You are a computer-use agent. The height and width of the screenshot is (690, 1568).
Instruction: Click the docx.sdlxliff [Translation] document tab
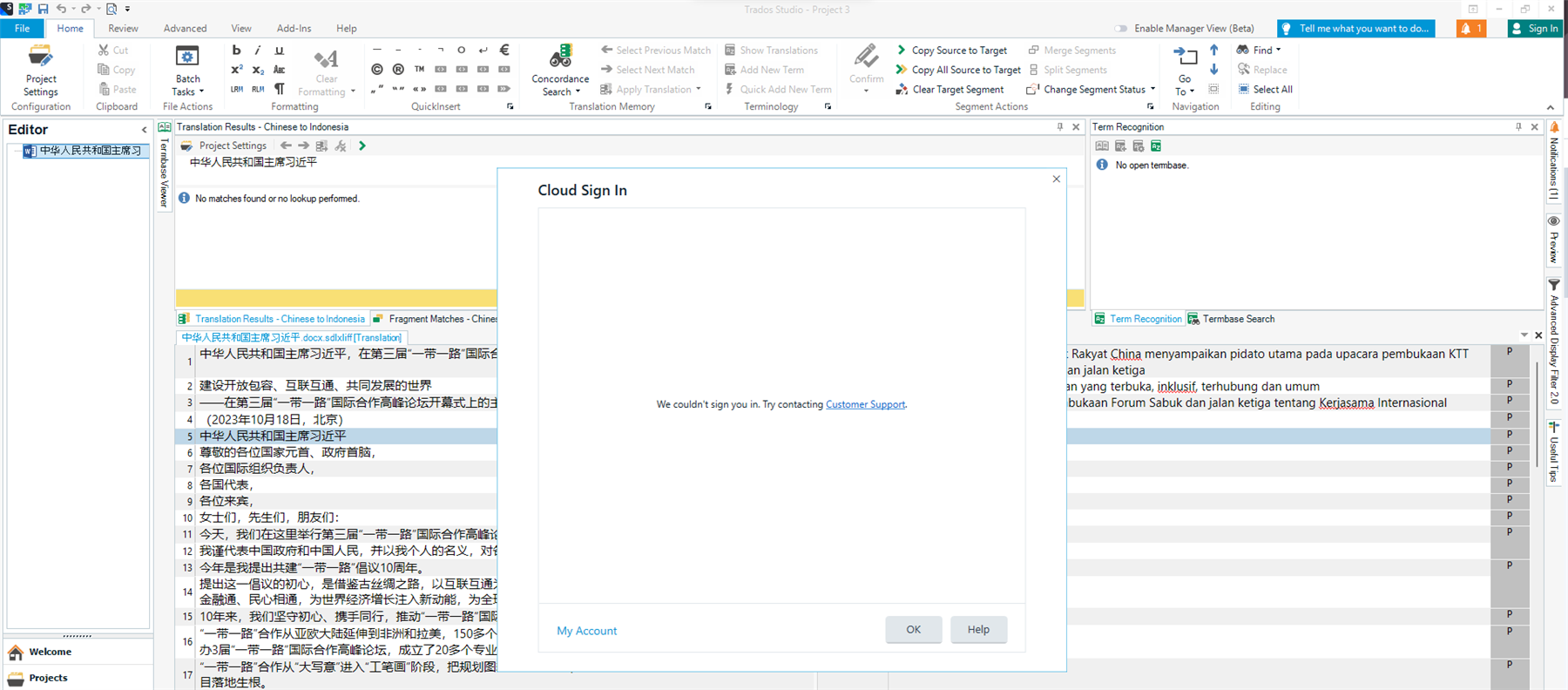tap(292, 337)
